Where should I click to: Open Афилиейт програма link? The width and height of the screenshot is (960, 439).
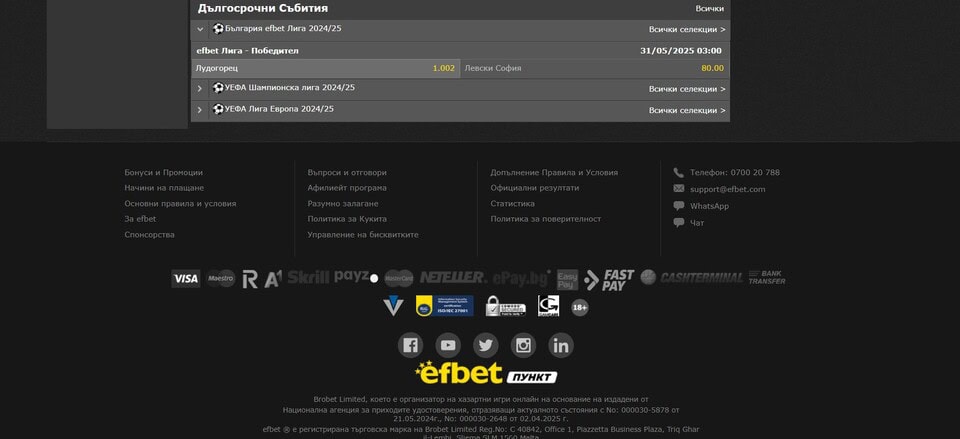pyautogui.click(x=347, y=188)
